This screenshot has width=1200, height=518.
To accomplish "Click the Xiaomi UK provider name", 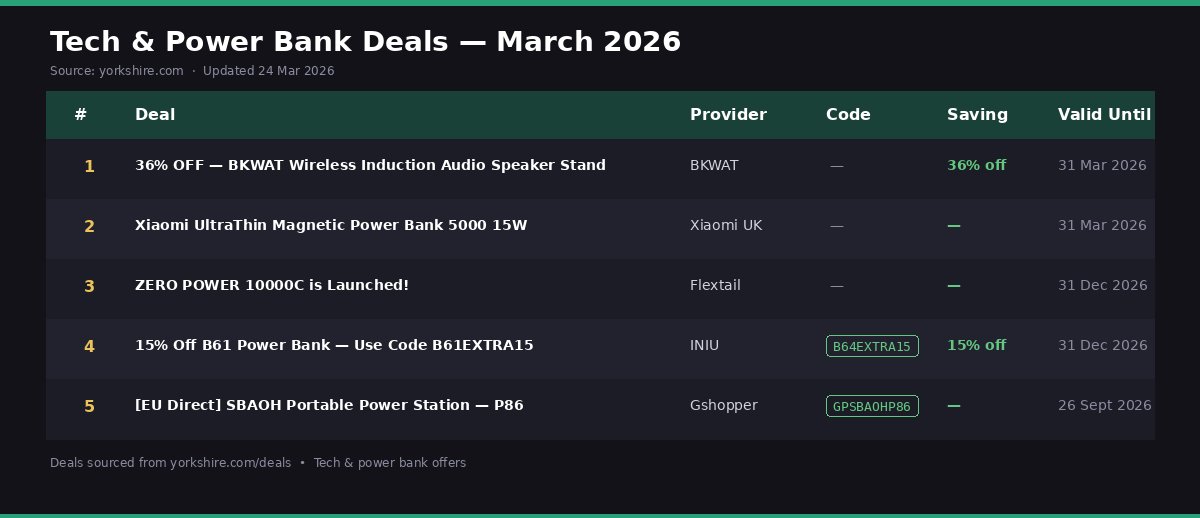I will [x=726, y=225].
